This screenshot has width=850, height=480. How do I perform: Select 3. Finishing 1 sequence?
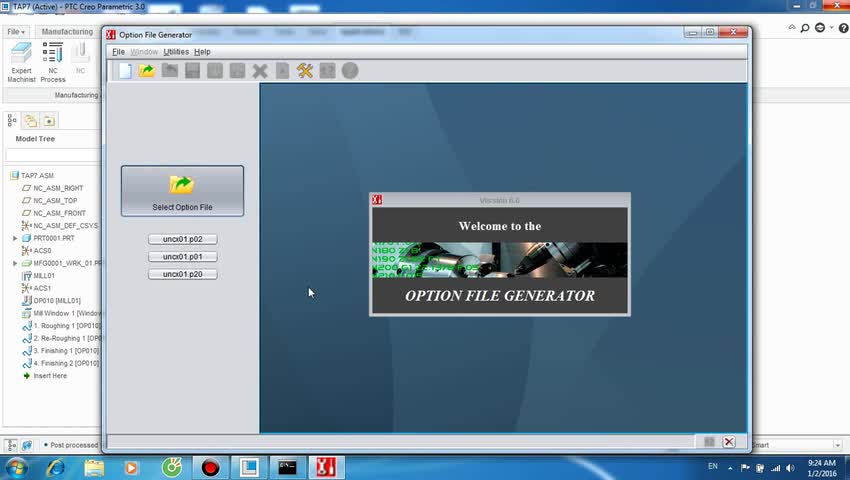point(61,350)
